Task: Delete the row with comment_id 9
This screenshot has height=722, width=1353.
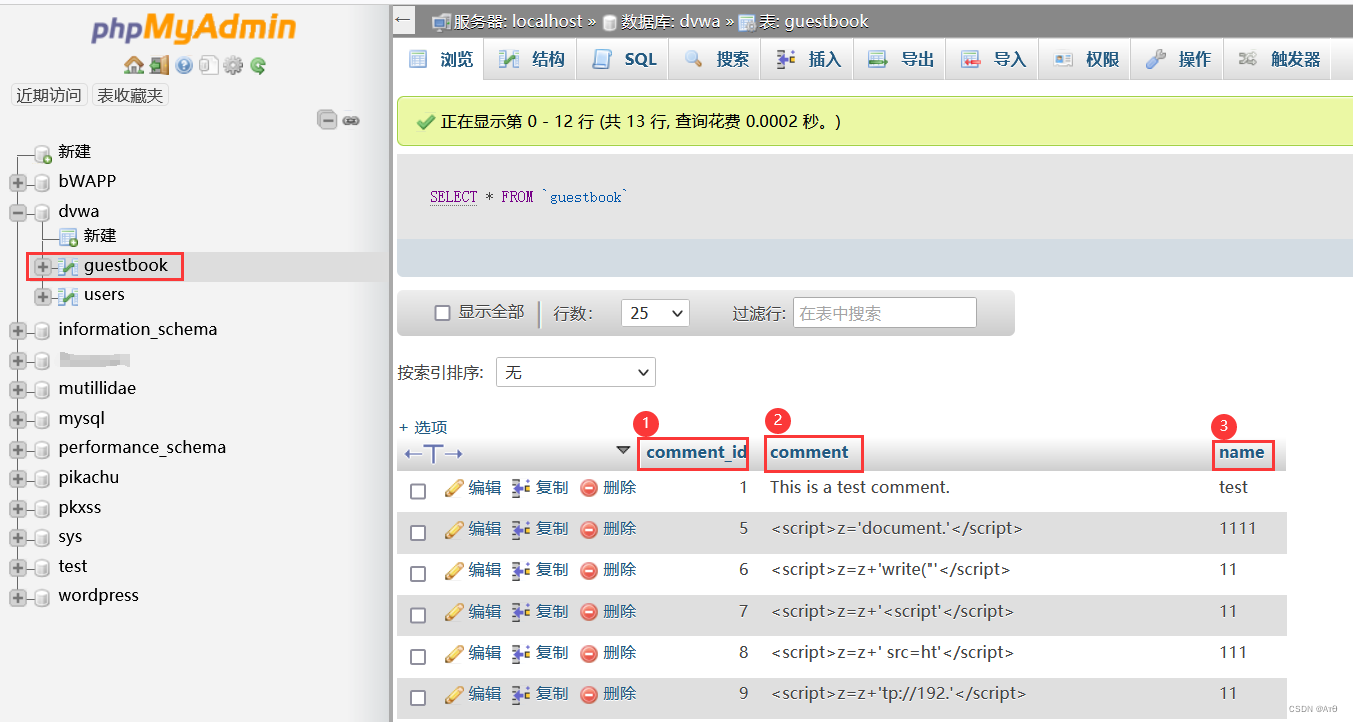Action: pyautogui.click(x=608, y=694)
